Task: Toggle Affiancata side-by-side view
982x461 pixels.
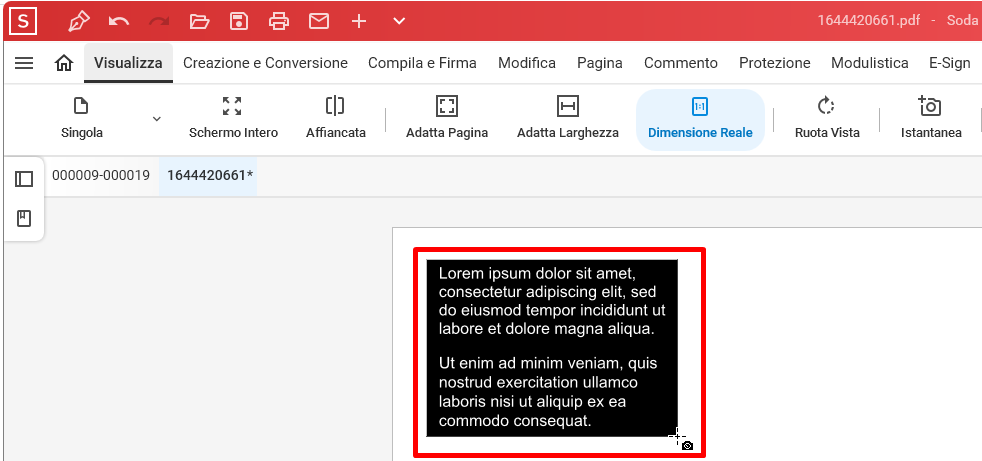Action: [335, 119]
